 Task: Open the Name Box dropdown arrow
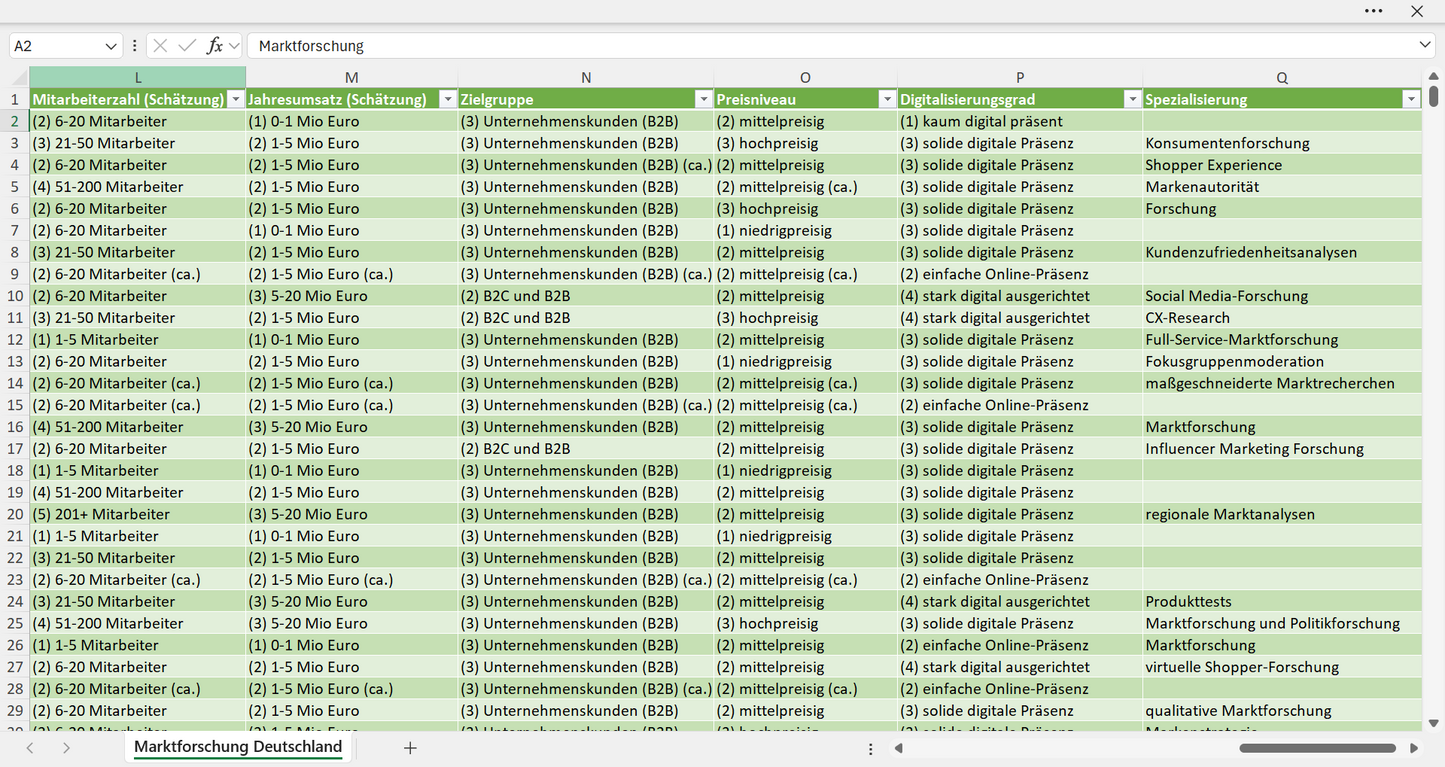110,46
